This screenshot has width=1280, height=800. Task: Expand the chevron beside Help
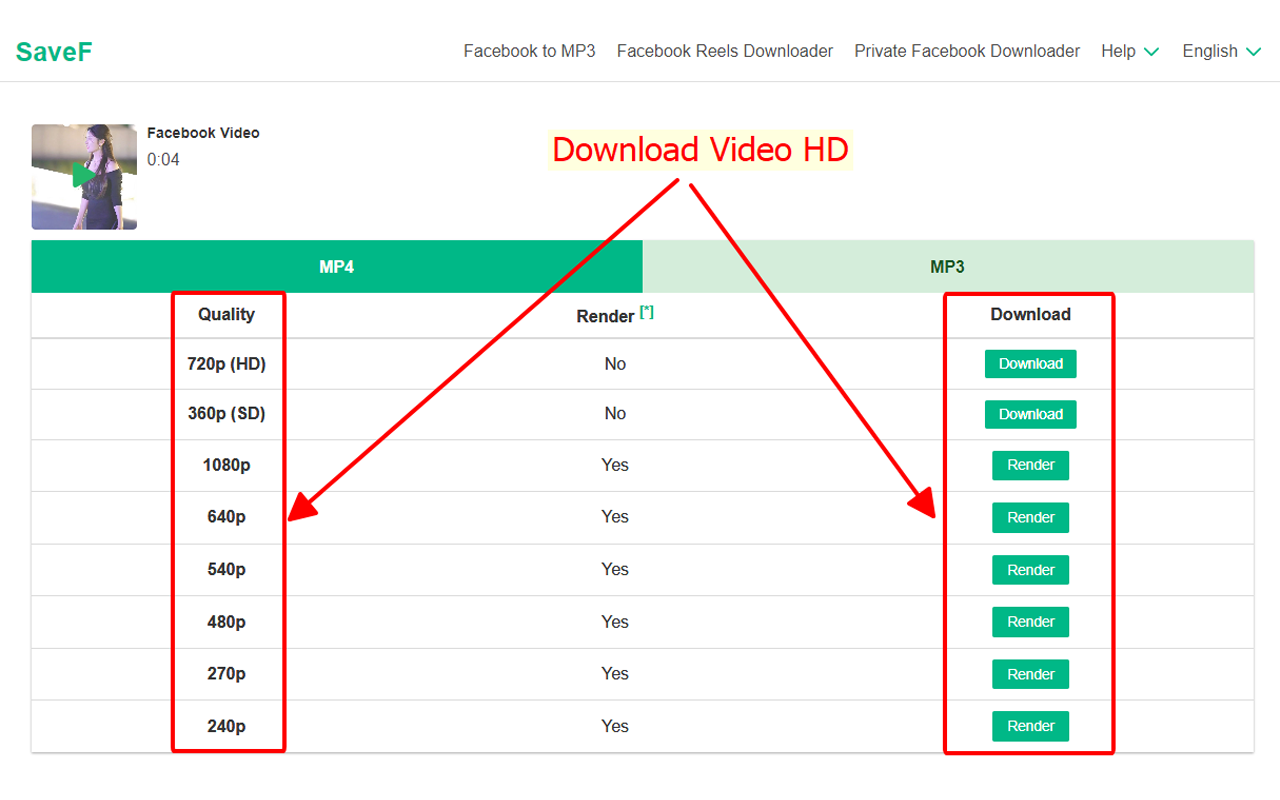click(x=1150, y=53)
